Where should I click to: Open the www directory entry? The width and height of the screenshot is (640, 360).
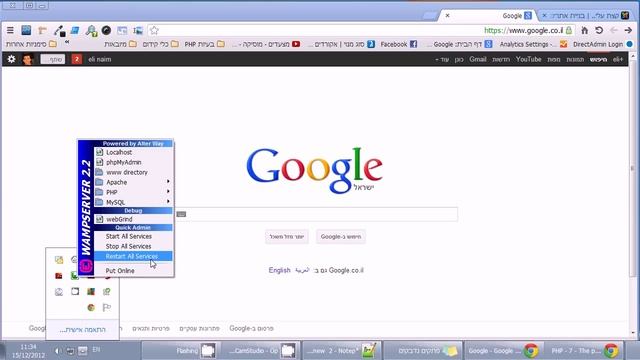coord(133,172)
